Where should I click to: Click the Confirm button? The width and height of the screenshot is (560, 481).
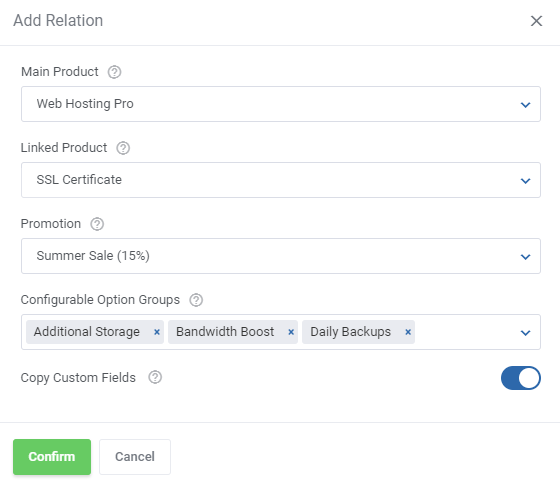(x=52, y=457)
